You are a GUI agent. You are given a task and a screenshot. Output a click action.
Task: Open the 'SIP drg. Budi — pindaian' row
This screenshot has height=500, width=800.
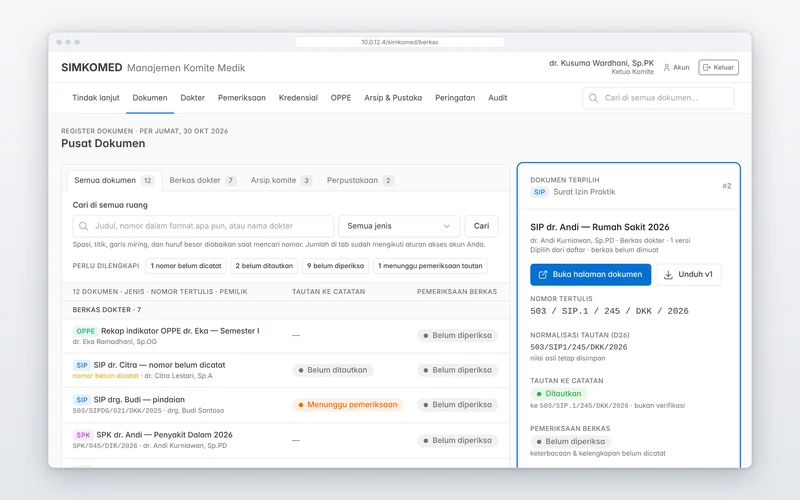click(285, 405)
